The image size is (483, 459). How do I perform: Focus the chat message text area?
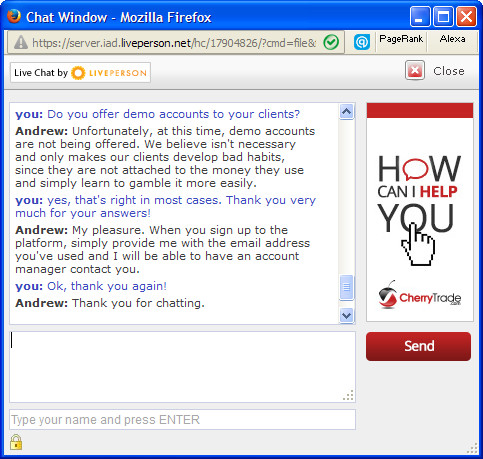[182, 367]
